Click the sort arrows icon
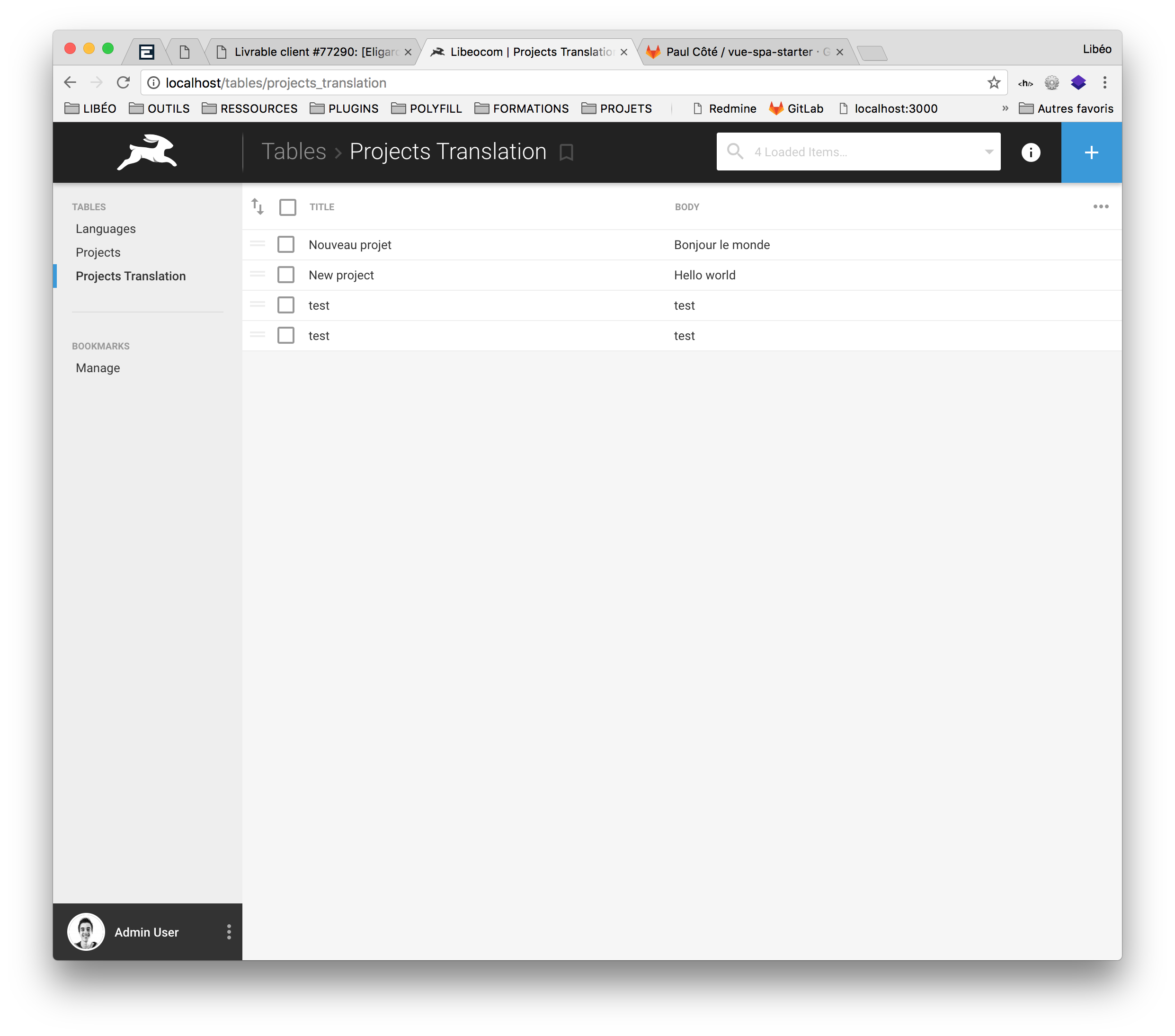 point(258,206)
